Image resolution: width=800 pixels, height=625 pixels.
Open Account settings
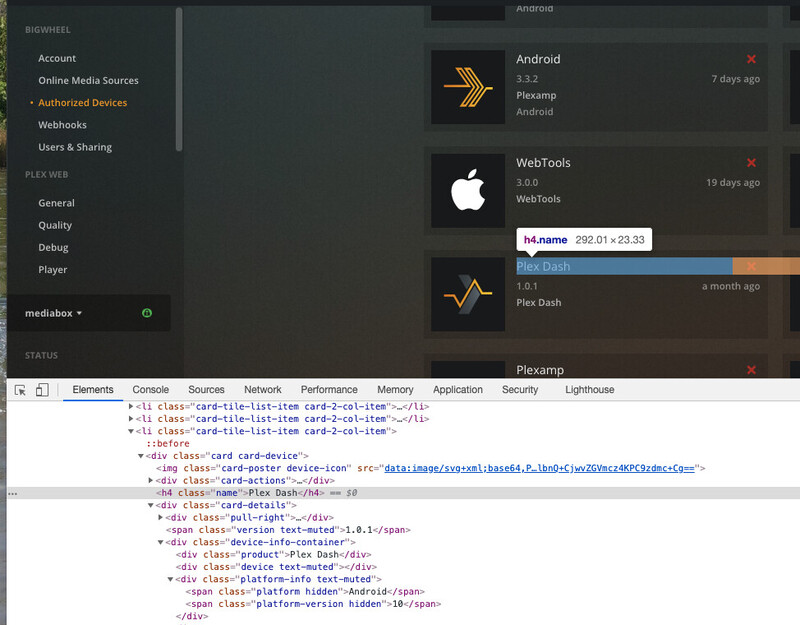click(x=57, y=58)
